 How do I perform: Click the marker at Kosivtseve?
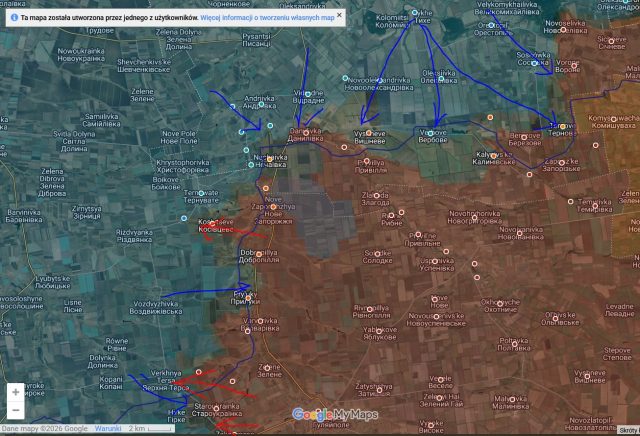213,223
